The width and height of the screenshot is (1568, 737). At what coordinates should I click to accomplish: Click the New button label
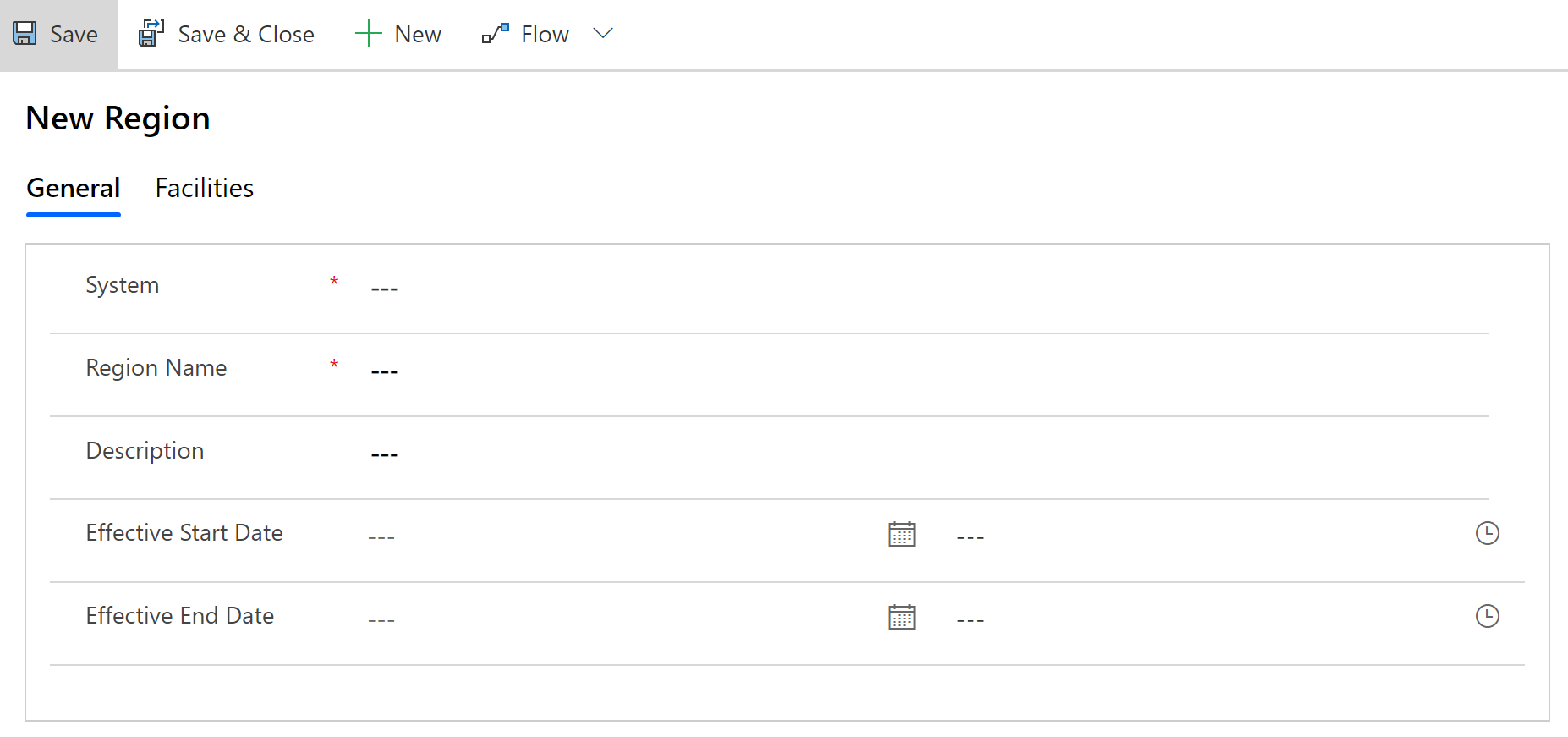[418, 34]
